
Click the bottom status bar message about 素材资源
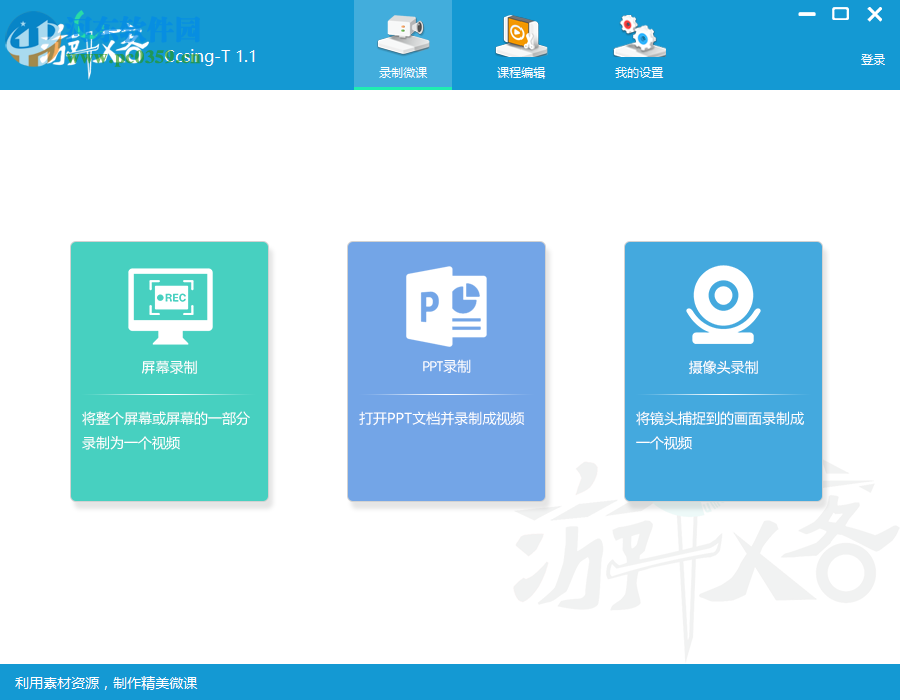[105, 683]
